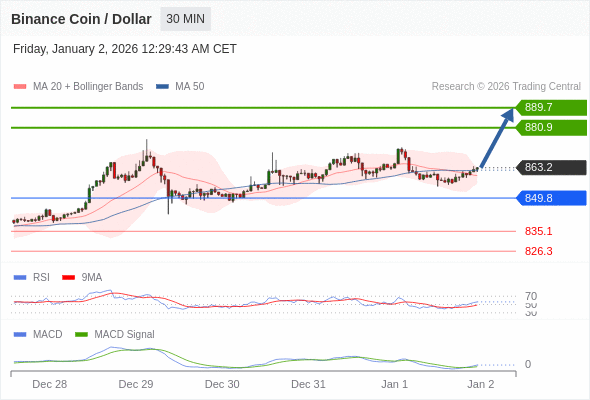590x400 pixels.
Task: Click the 835.1 red support value
Action: [538, 231]
